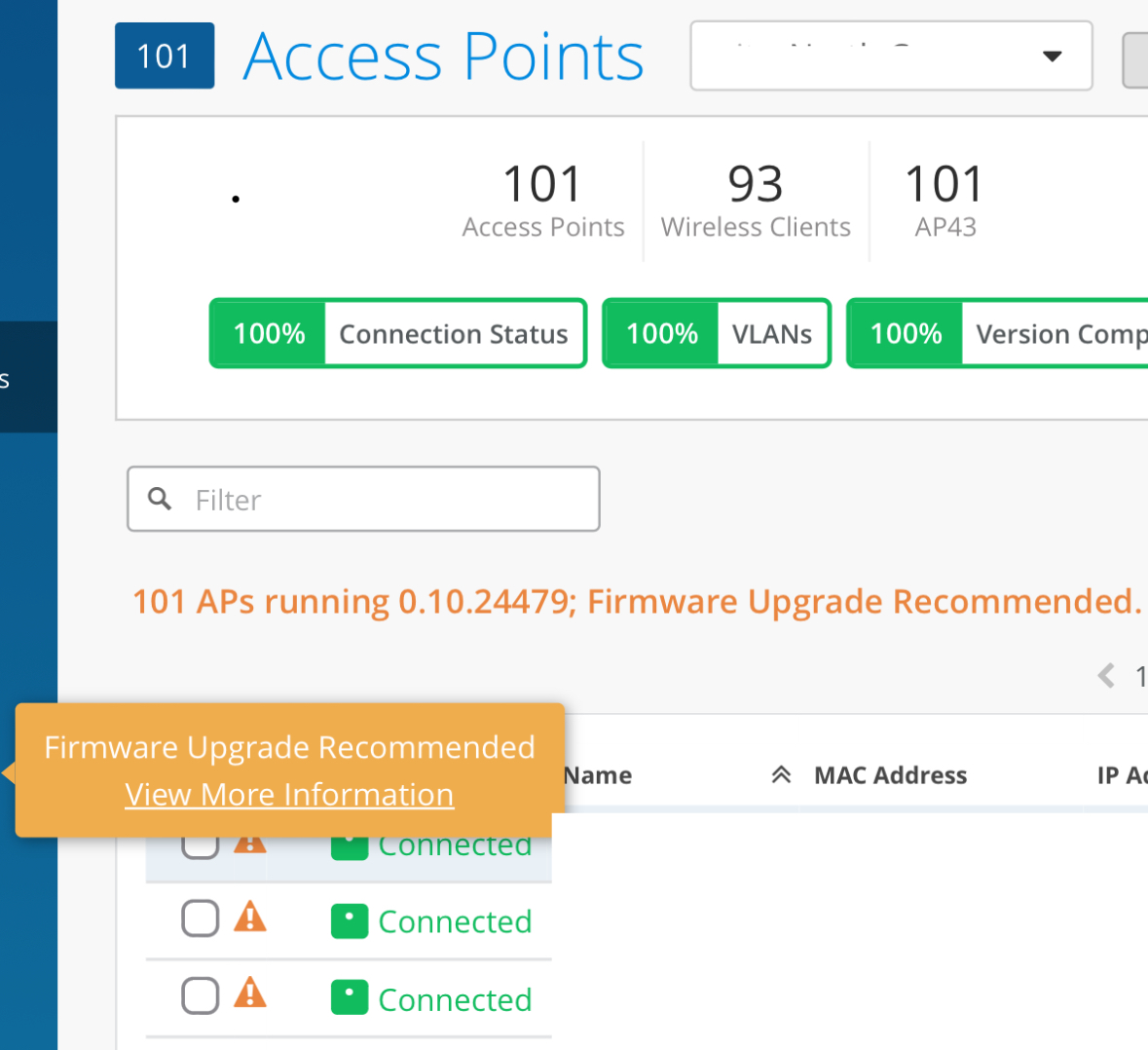Image resolution: width=1148 pixels, height=1050 pixels.
Task: Click the orange Firmware Upgrade Recommended banner text
Action: point(636,602)
